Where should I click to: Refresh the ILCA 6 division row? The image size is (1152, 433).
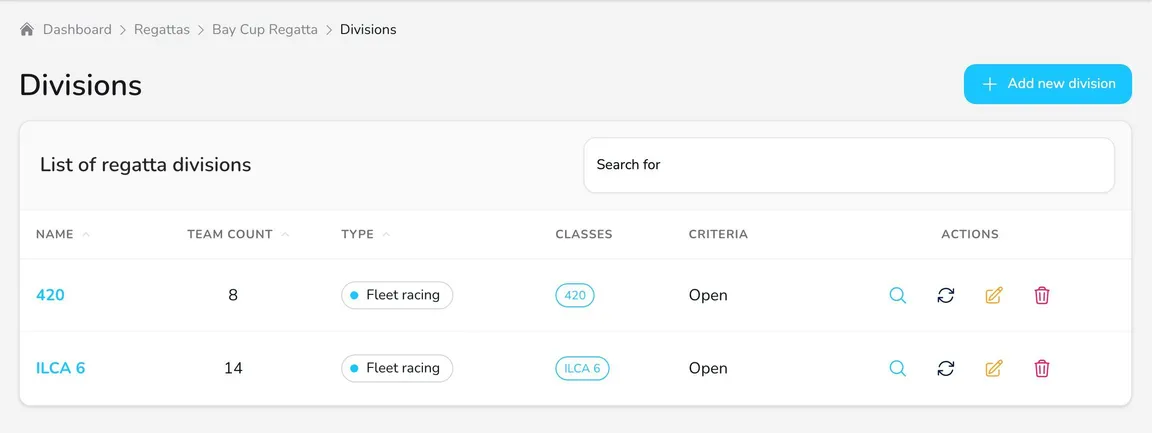946,368
